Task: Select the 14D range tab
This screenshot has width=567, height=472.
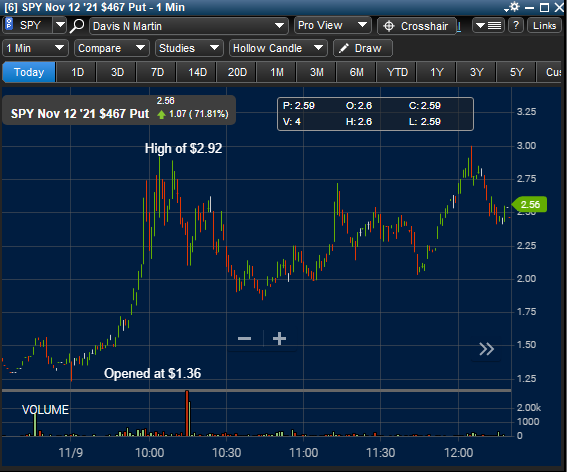Action: coord(197,72)
